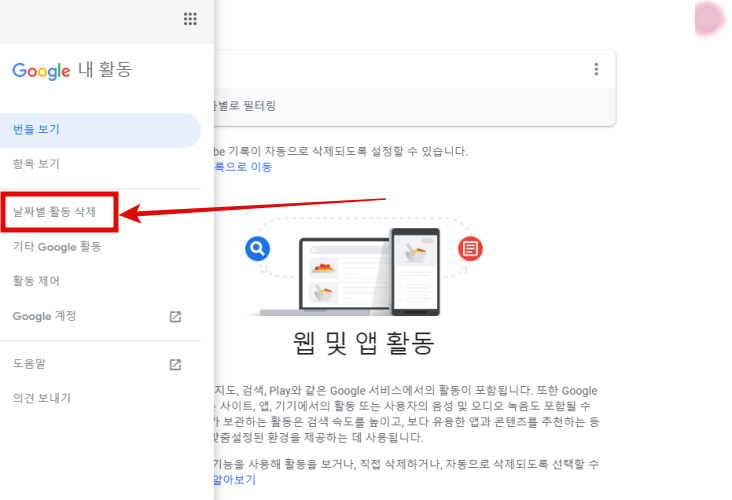
Task: Click the Google logo in sidebar
Action: 41,71
